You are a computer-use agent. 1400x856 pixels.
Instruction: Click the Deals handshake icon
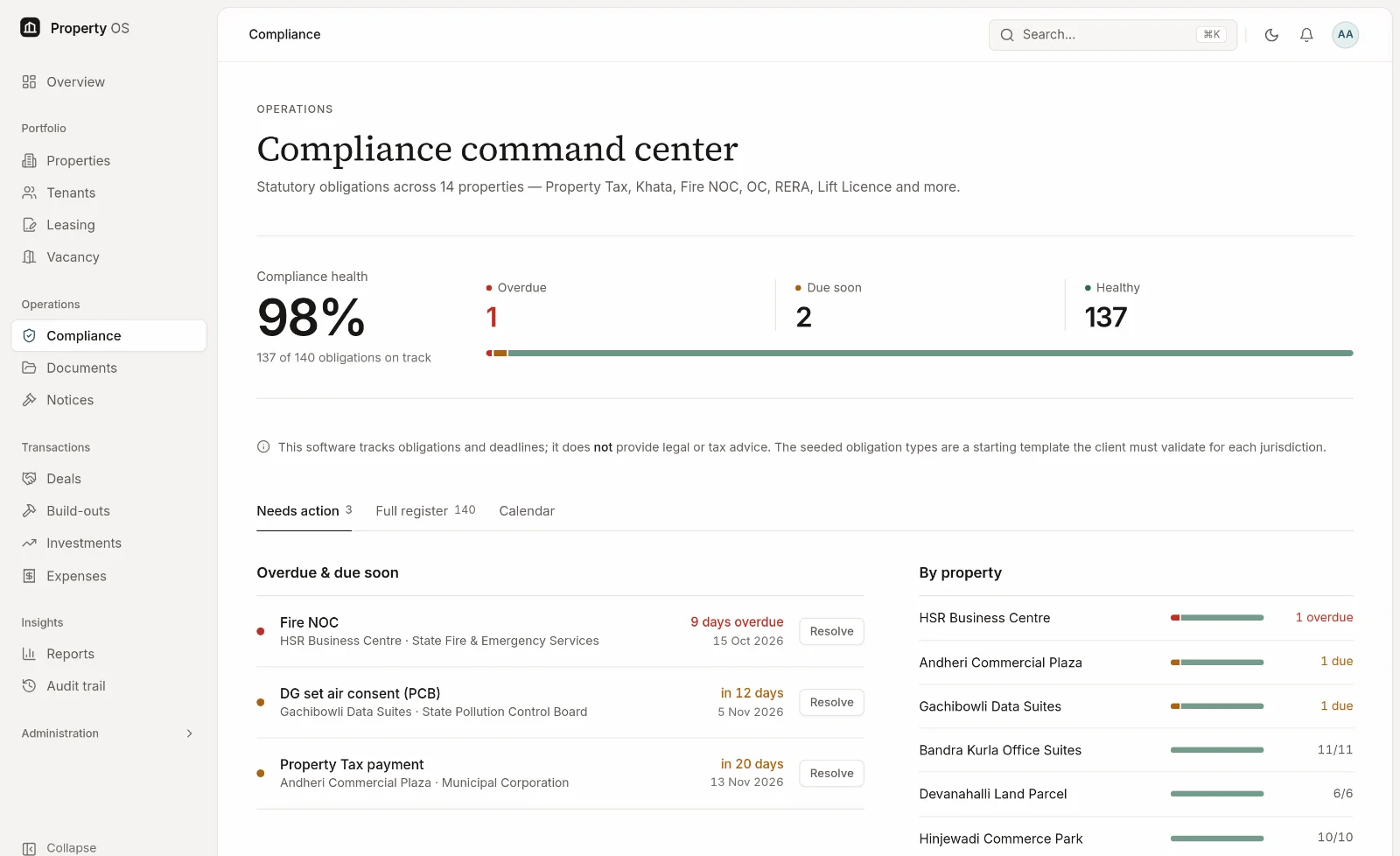29,479
